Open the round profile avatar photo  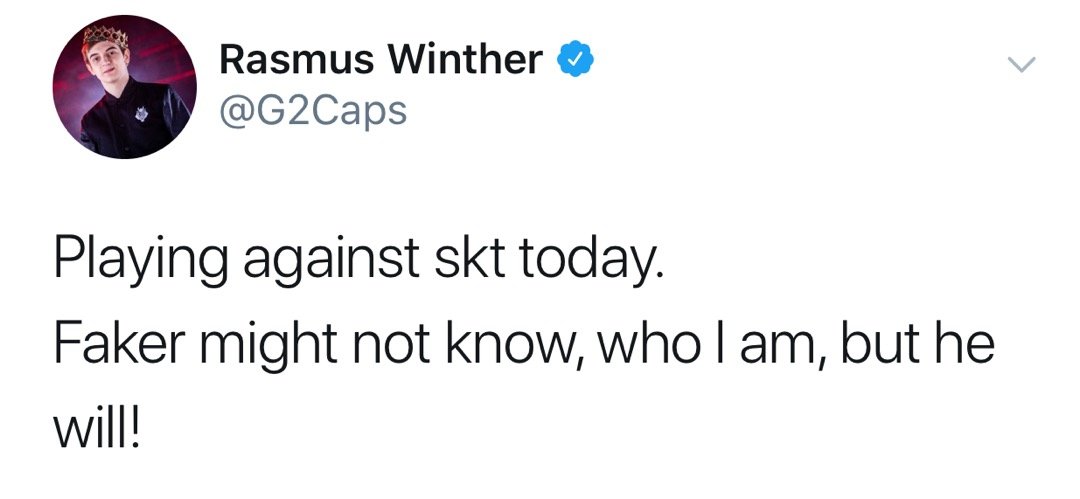click(126, 88)
